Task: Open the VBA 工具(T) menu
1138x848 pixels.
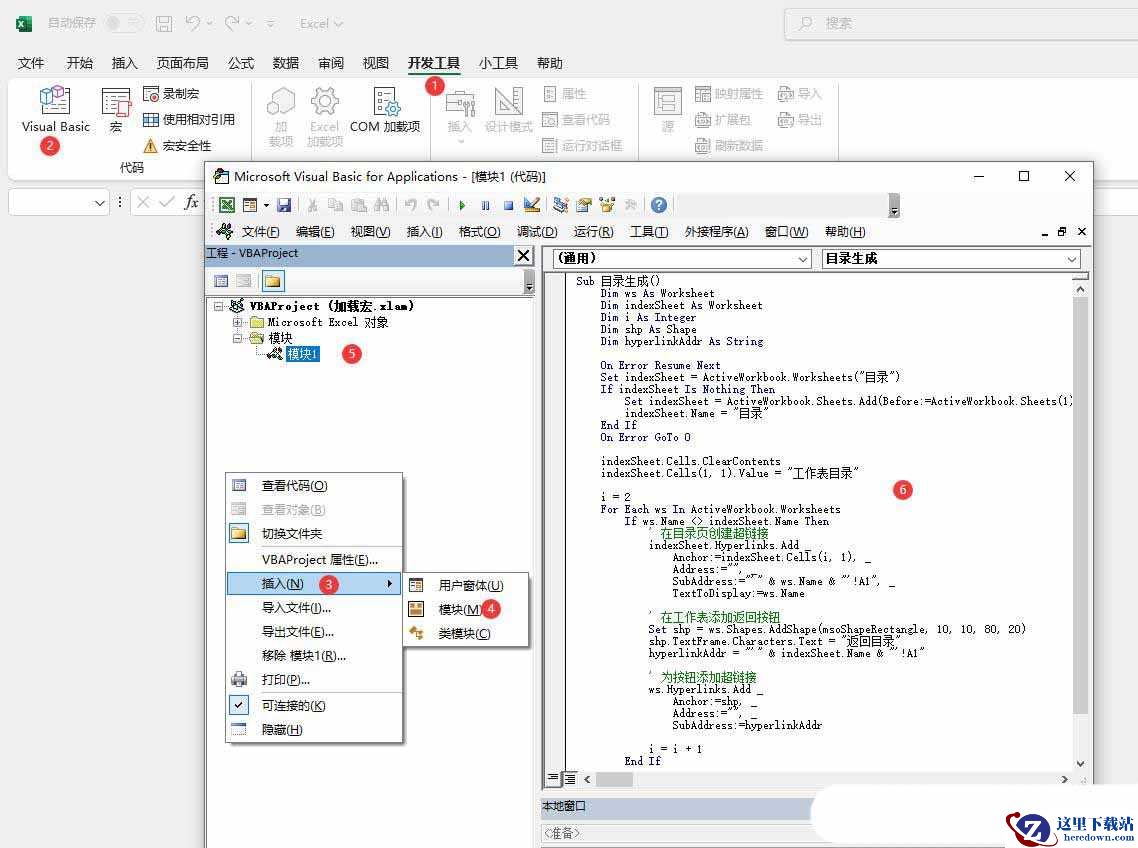Action: coord(649,232)
